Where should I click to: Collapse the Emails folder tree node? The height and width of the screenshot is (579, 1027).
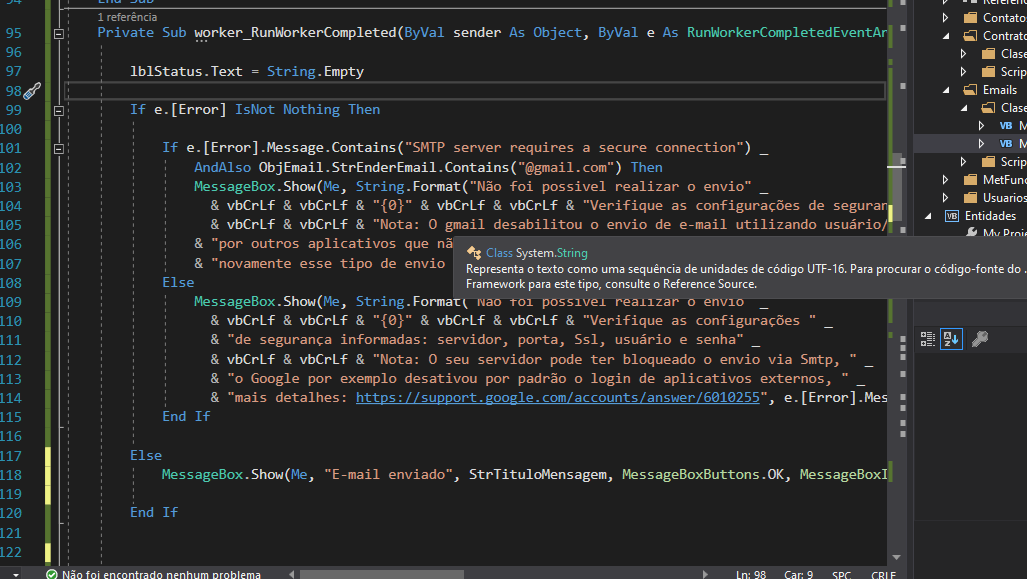tap(946, 90)
